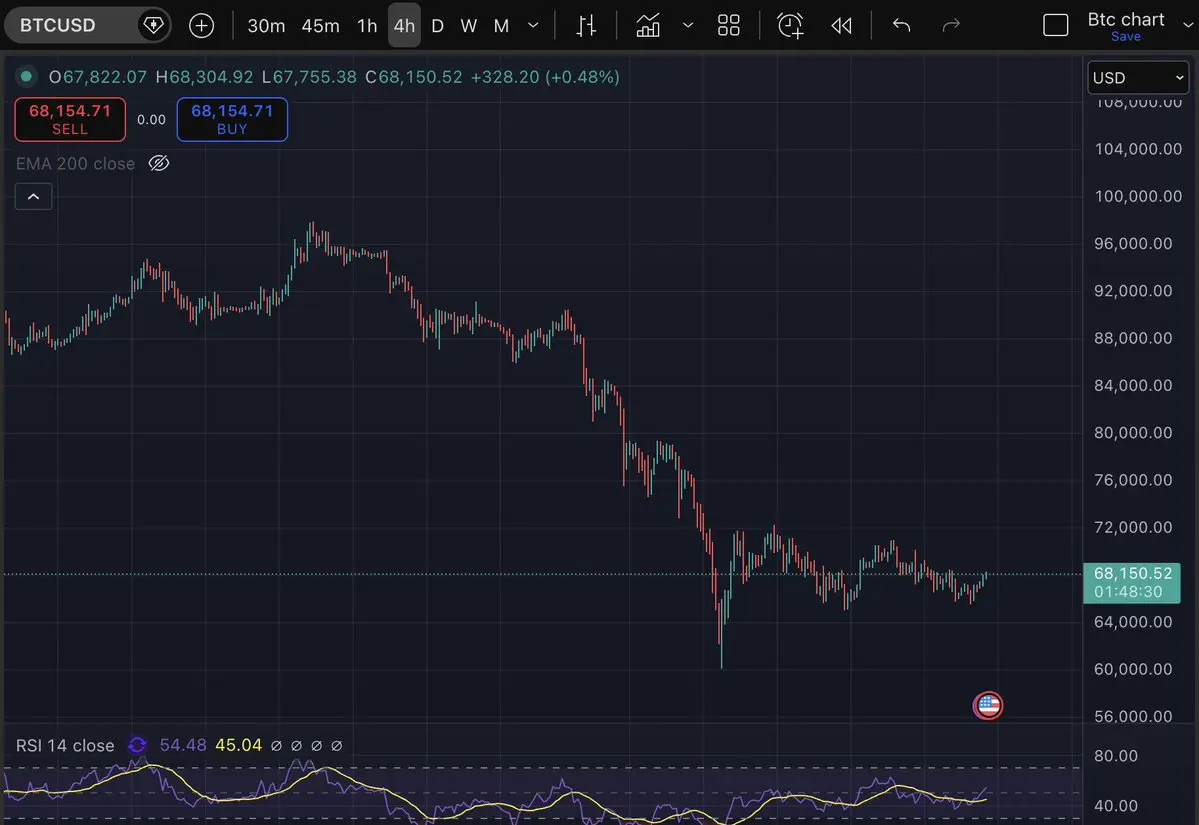The width and height of the screenshot is (1199, 825).
Task: Open the Indicators chart icon
Action: (648, 25)
